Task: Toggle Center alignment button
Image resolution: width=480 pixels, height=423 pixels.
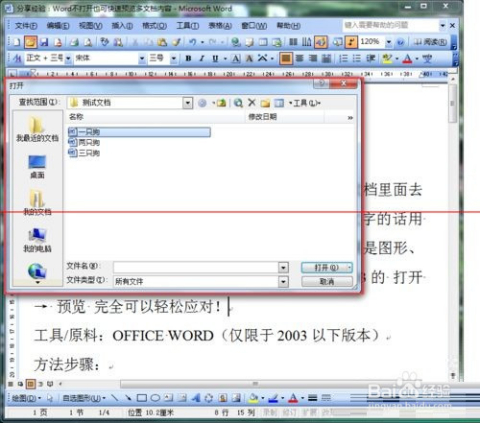Action: point(299,59)
